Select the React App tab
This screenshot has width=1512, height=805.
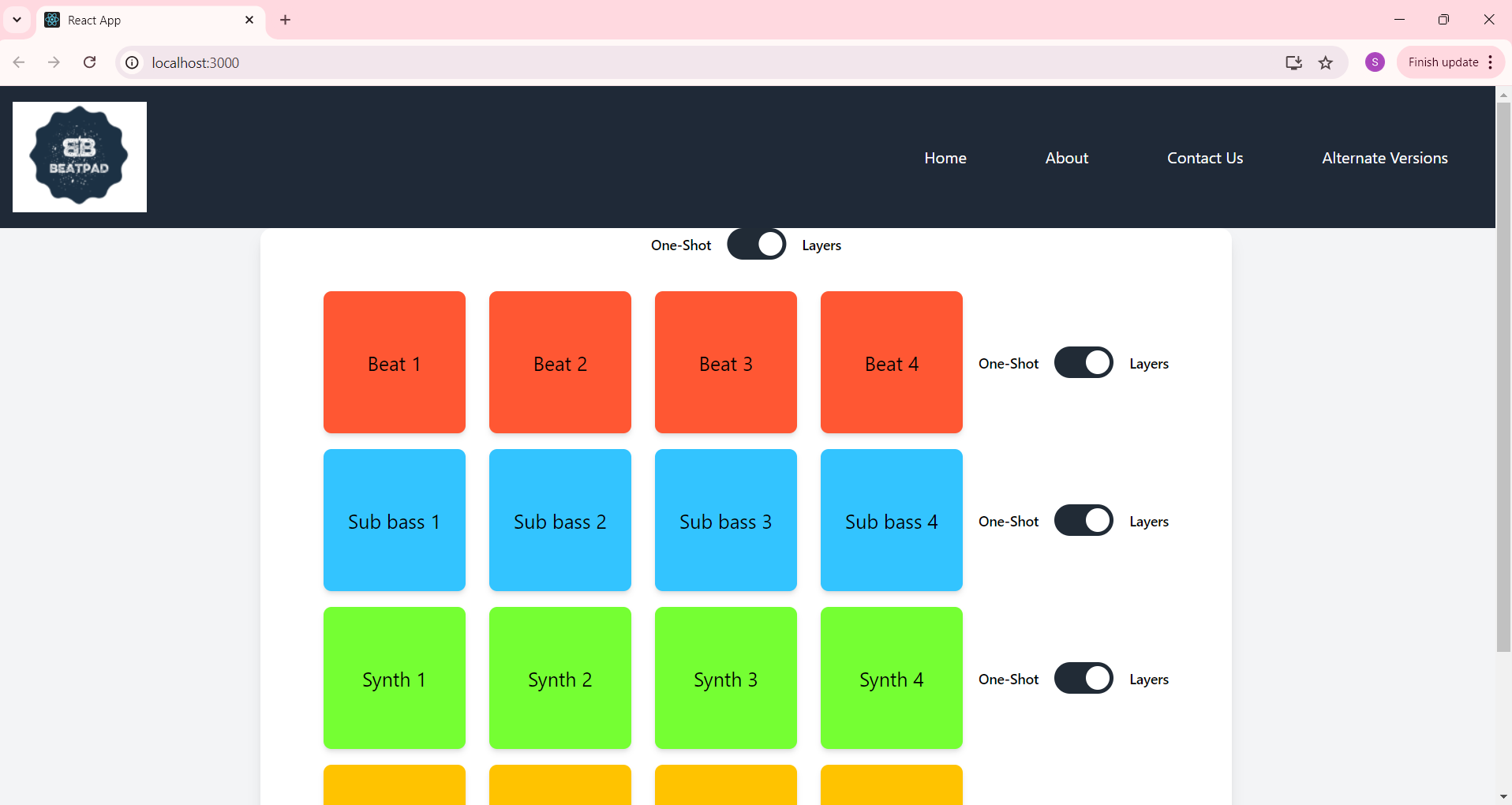point(151,20)
